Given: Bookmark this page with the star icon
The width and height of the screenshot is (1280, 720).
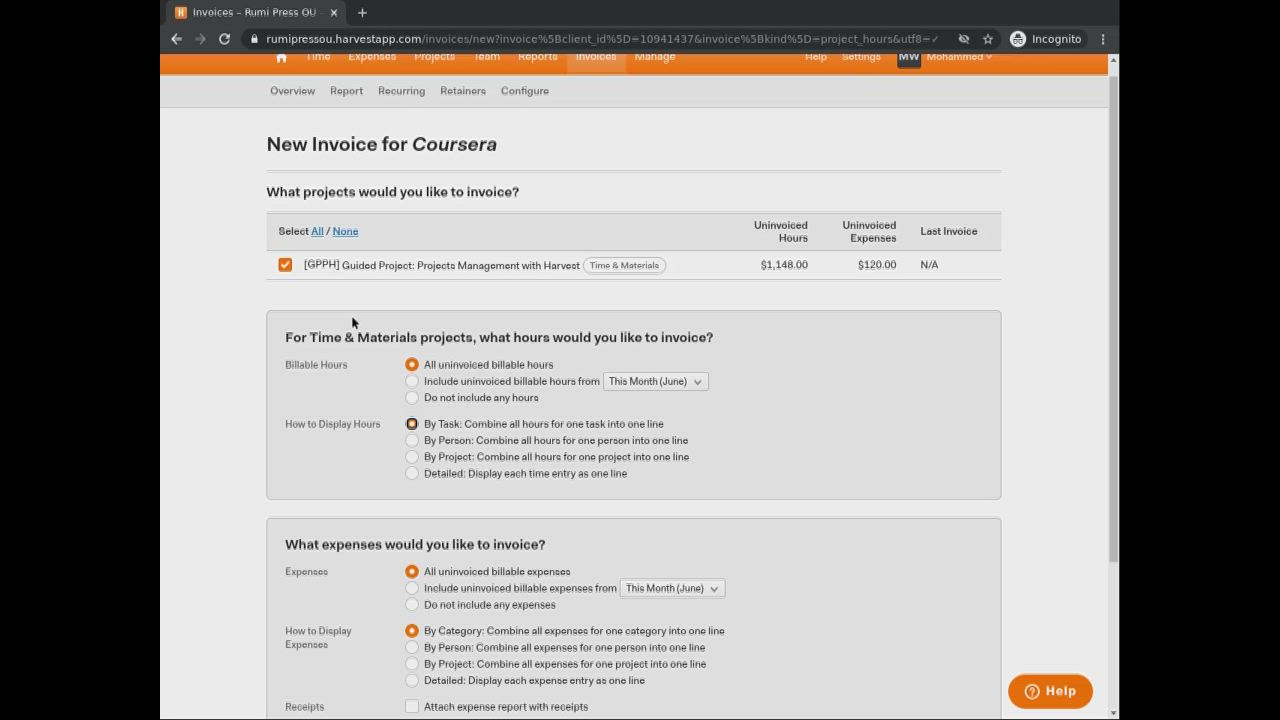Looking at the screenshot, I should 988,39.
